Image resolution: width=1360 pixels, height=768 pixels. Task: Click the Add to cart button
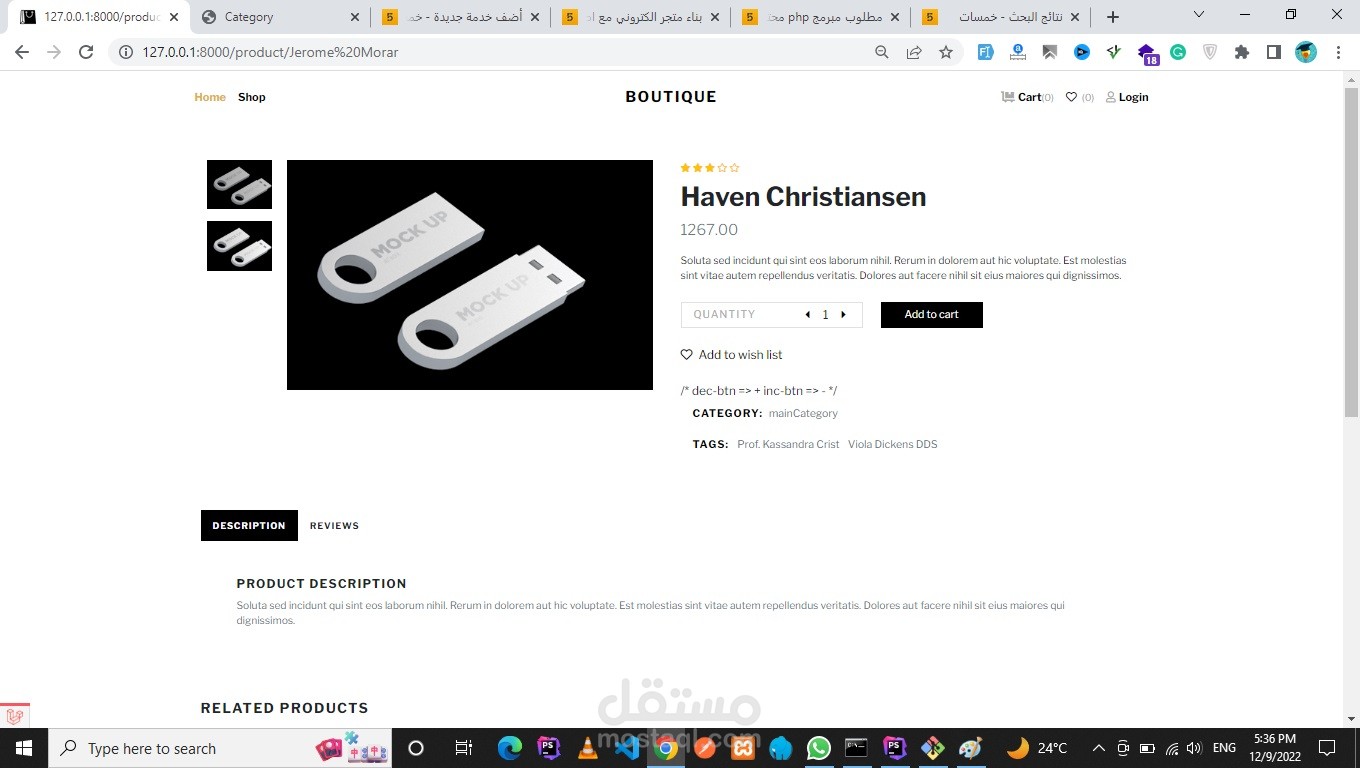click(932, 315)
